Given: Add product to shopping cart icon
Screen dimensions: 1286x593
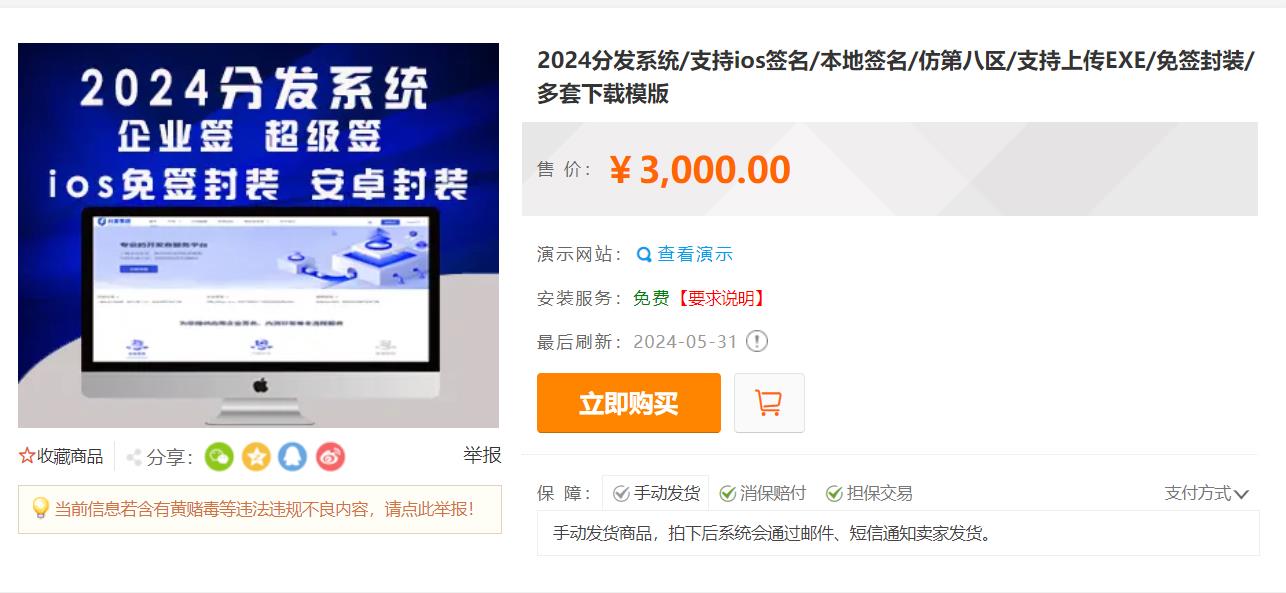Looking at the screenshot, I should point(769,403).
